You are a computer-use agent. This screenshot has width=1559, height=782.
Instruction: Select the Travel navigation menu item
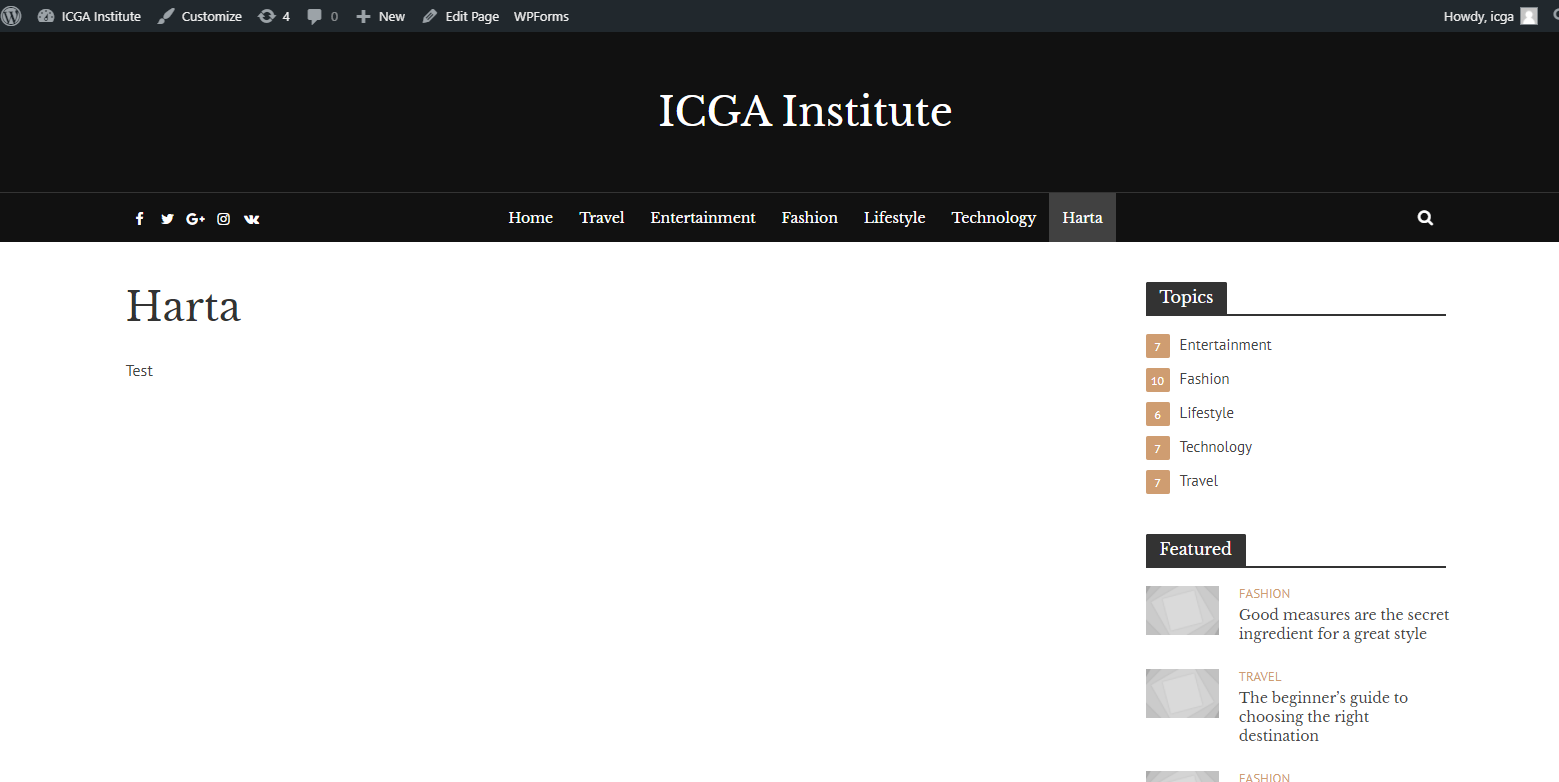click(x=602, y=218)
